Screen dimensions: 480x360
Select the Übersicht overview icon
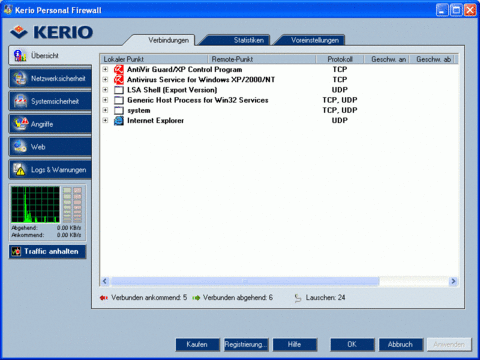click(20, 55)
